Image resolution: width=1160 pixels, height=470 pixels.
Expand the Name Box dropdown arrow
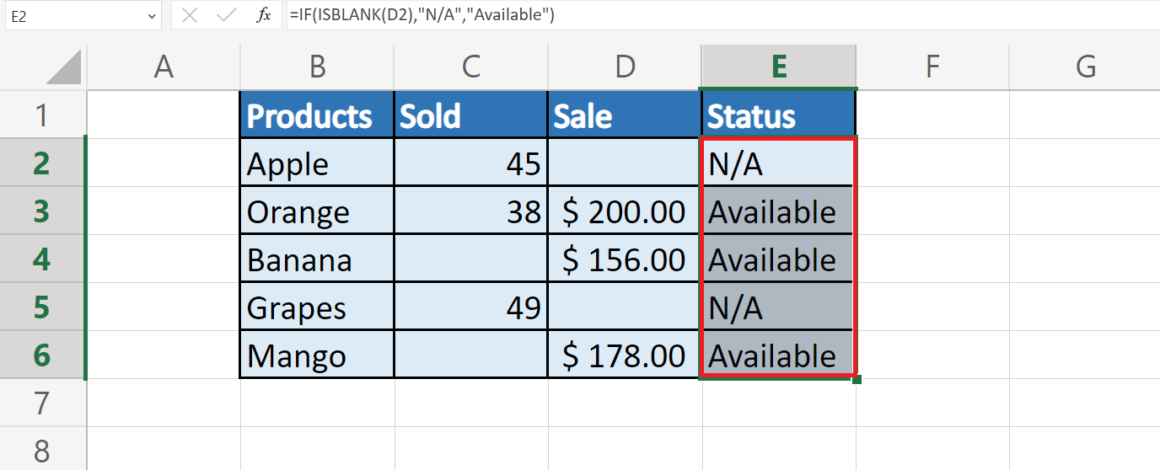151,16
